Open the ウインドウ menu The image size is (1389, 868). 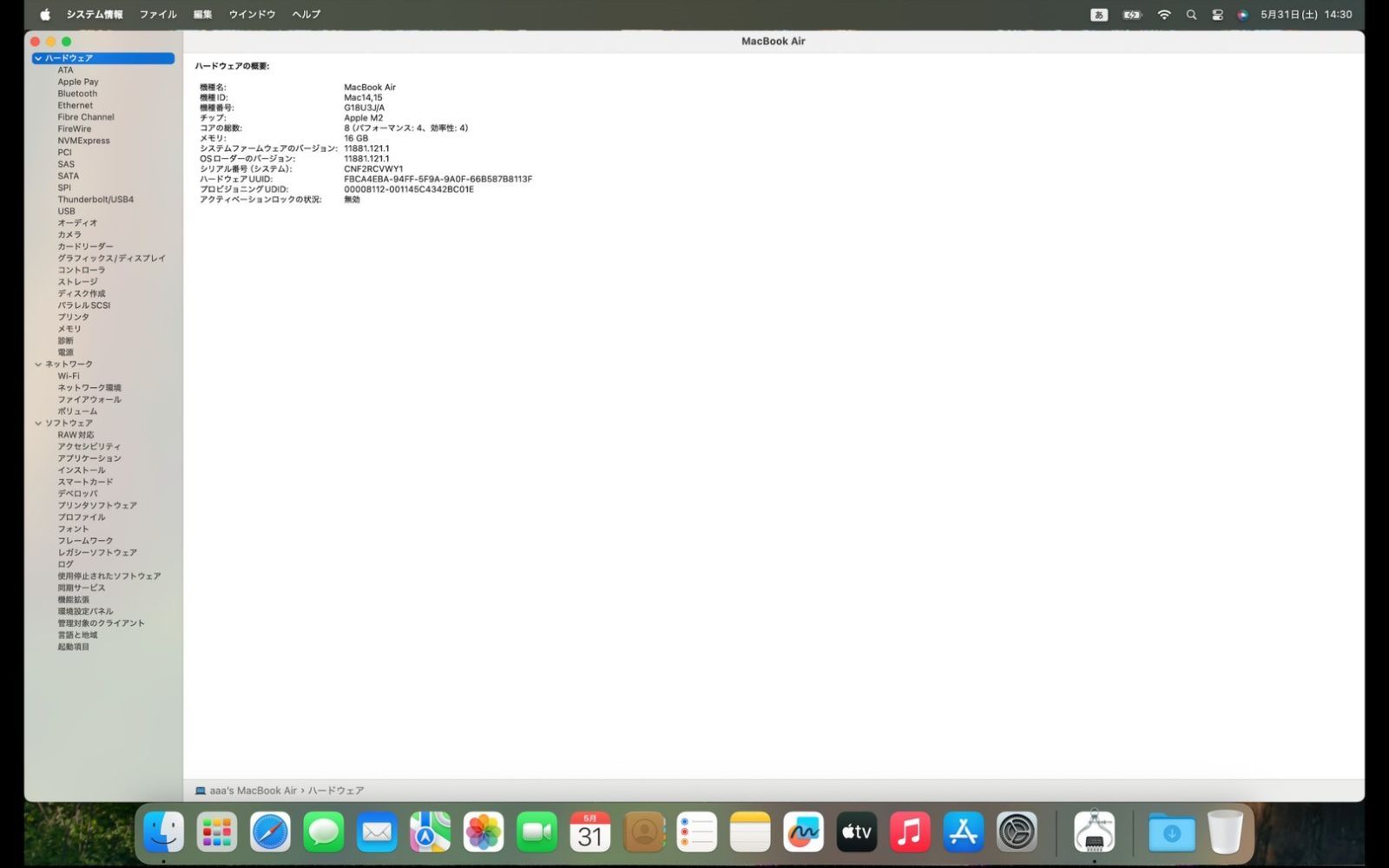[x=252, y=14]
